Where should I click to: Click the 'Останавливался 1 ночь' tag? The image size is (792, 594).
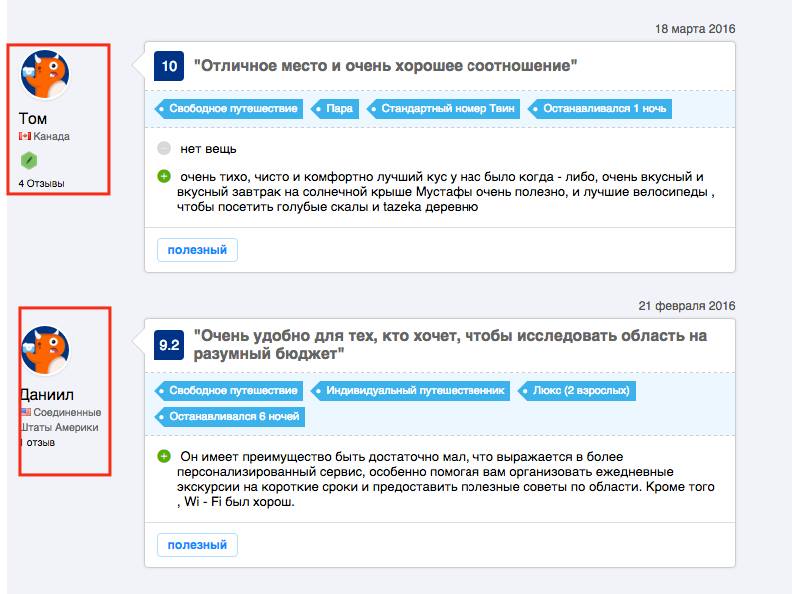tap(599, 108)
